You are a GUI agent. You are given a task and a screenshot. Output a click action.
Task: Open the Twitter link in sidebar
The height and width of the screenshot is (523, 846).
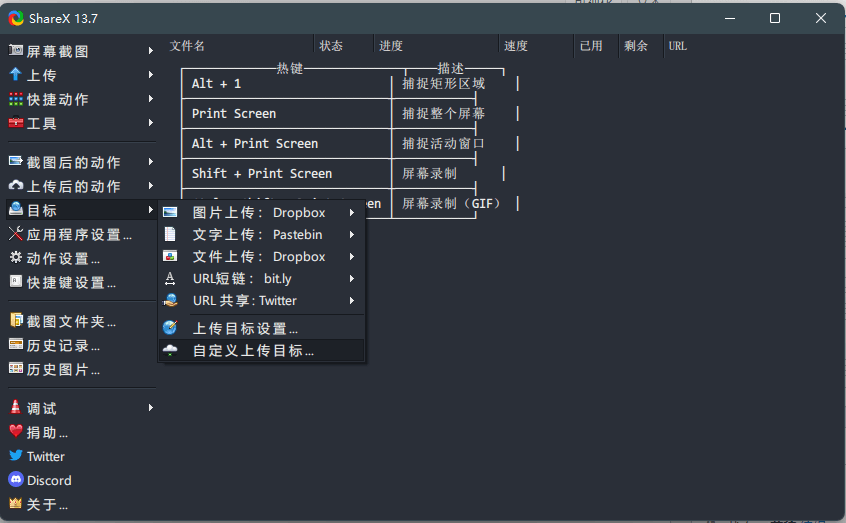point(81,456)
